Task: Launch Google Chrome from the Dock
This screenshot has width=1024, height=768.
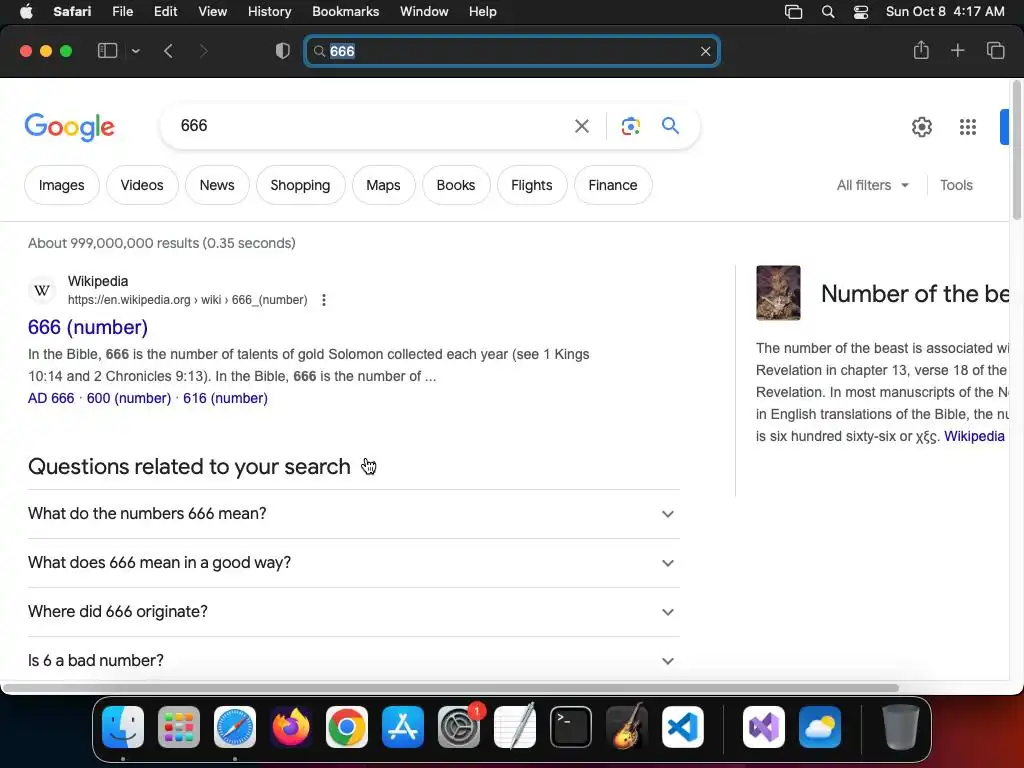Action: 347,727
